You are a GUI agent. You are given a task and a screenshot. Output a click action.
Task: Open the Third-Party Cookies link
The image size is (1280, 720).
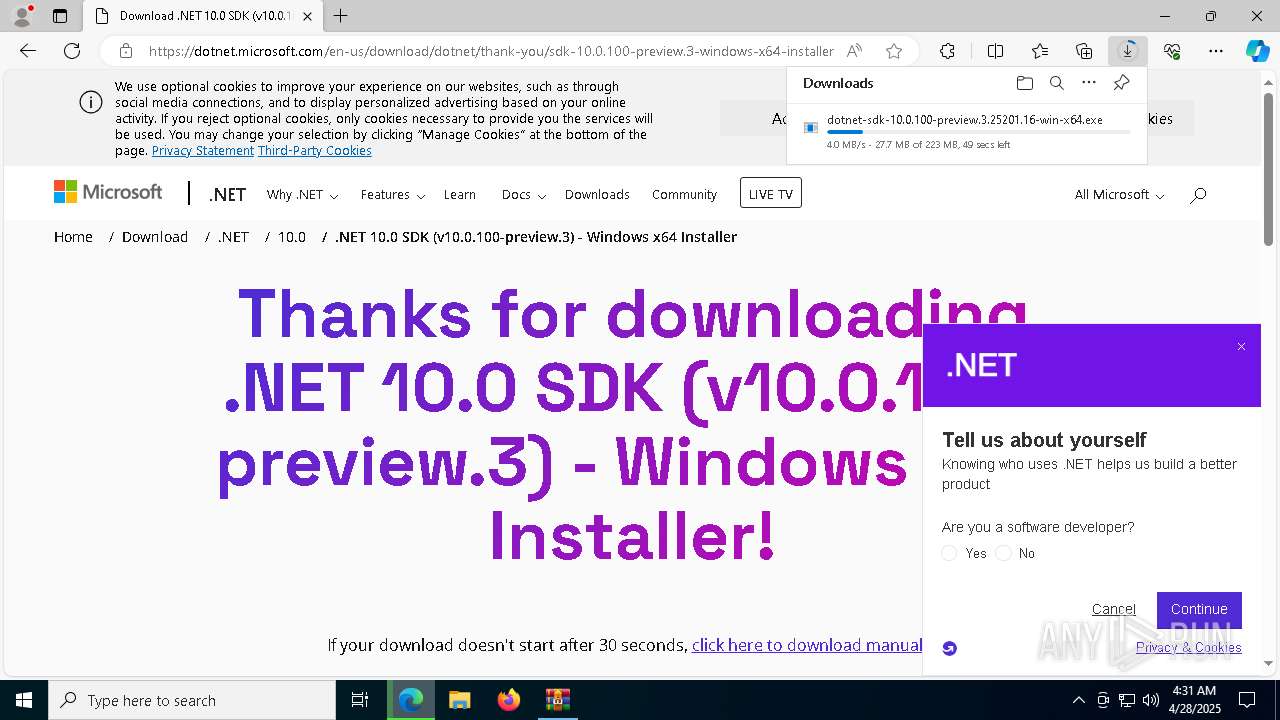tap(315, 151)
